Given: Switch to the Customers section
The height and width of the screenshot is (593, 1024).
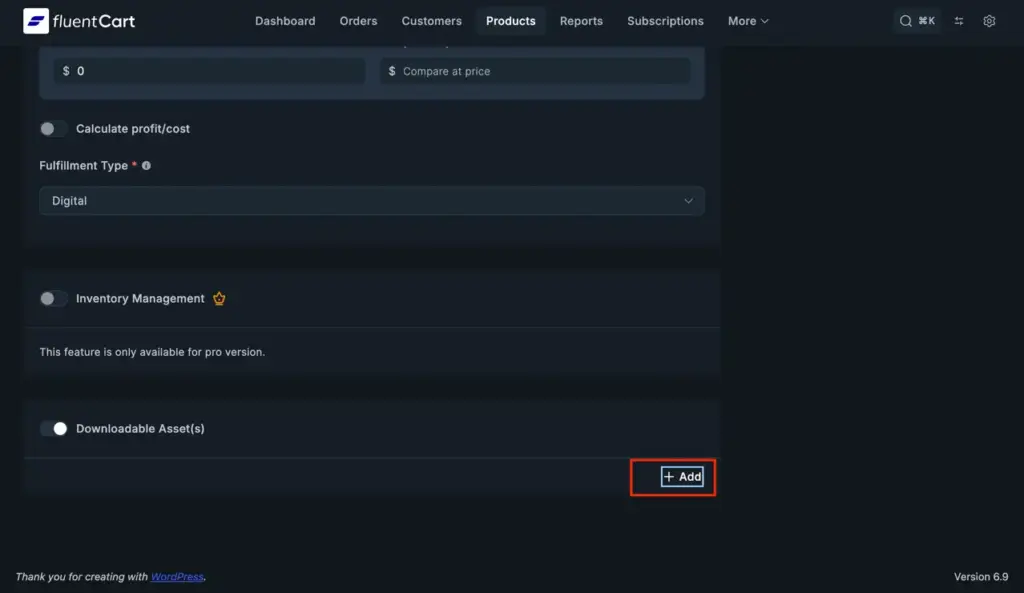Looking at the screenshot, I should [x=431, y=21].
